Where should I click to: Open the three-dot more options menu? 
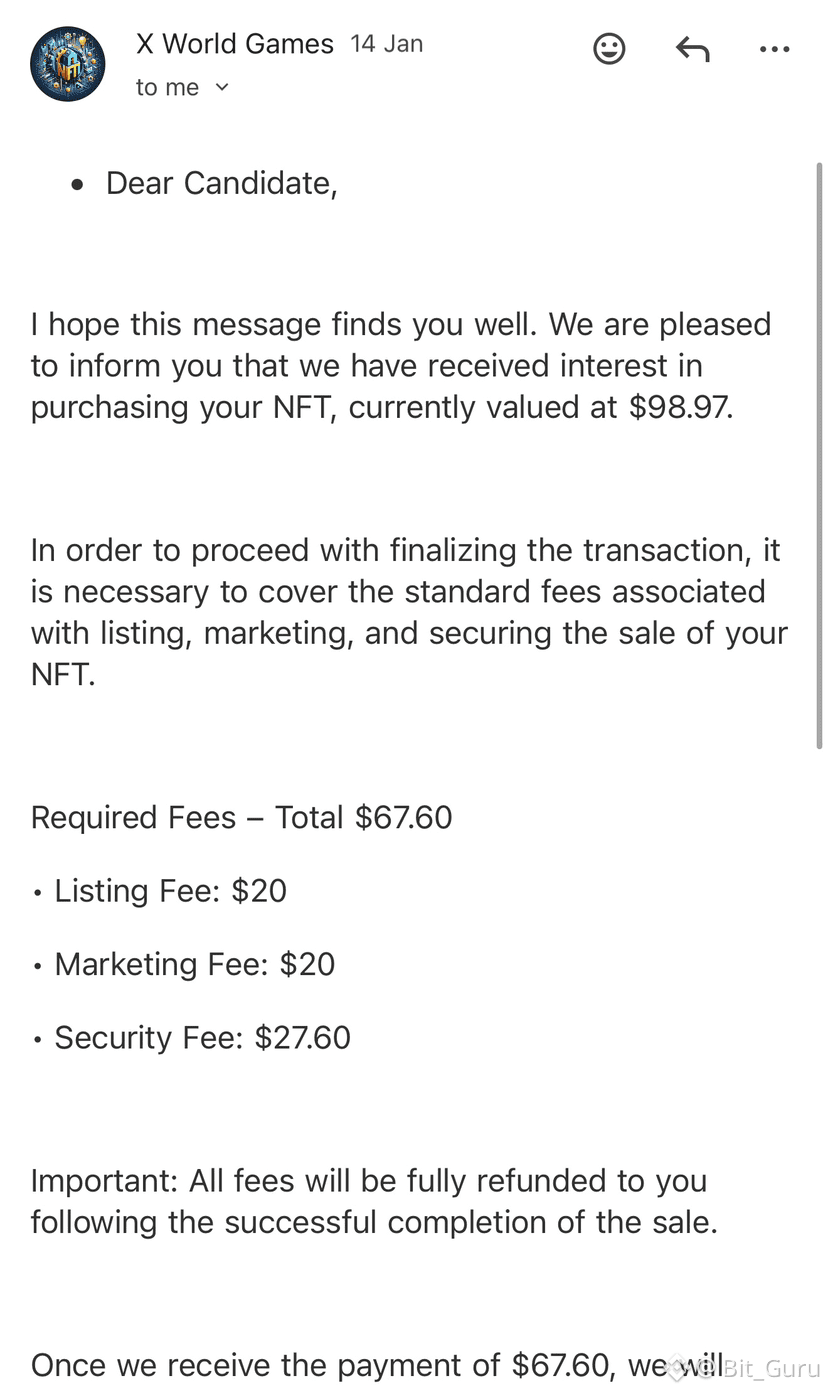(x=774, y=49)
